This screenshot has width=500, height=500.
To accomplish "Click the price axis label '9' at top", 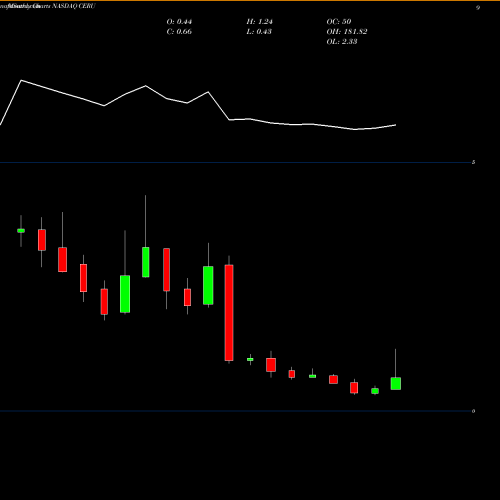I will [x=478, y=8].
